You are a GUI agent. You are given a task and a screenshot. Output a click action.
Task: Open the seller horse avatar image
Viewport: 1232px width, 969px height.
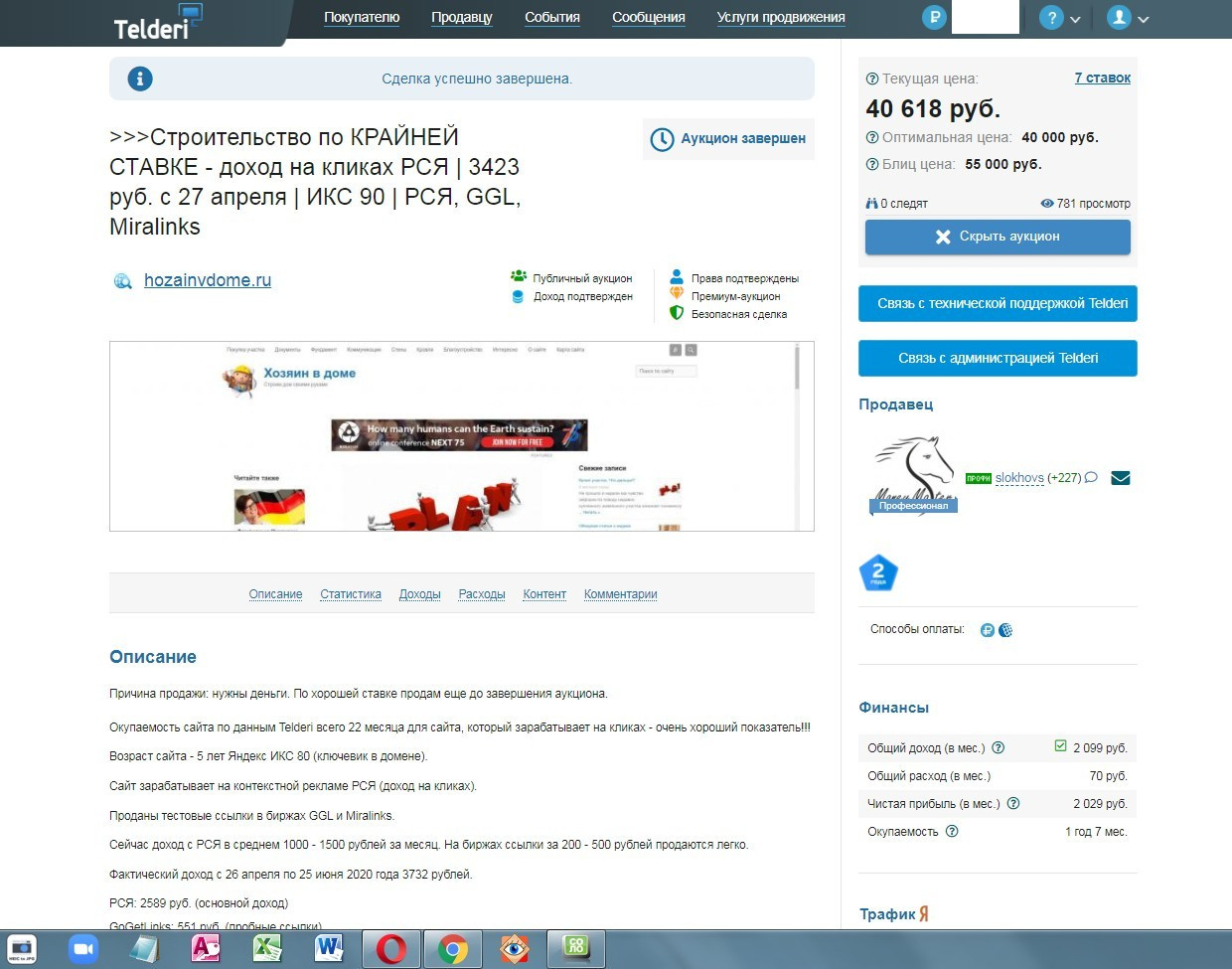914,474
